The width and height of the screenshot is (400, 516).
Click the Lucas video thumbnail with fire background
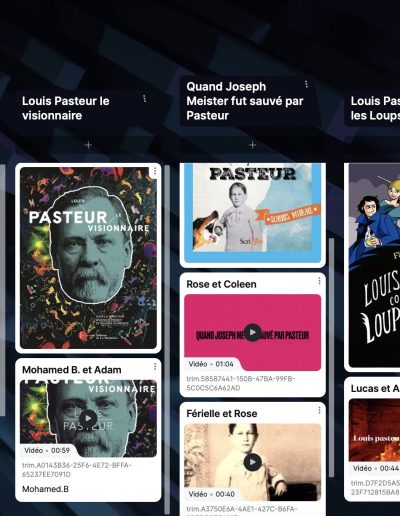[x=374, y=430]
